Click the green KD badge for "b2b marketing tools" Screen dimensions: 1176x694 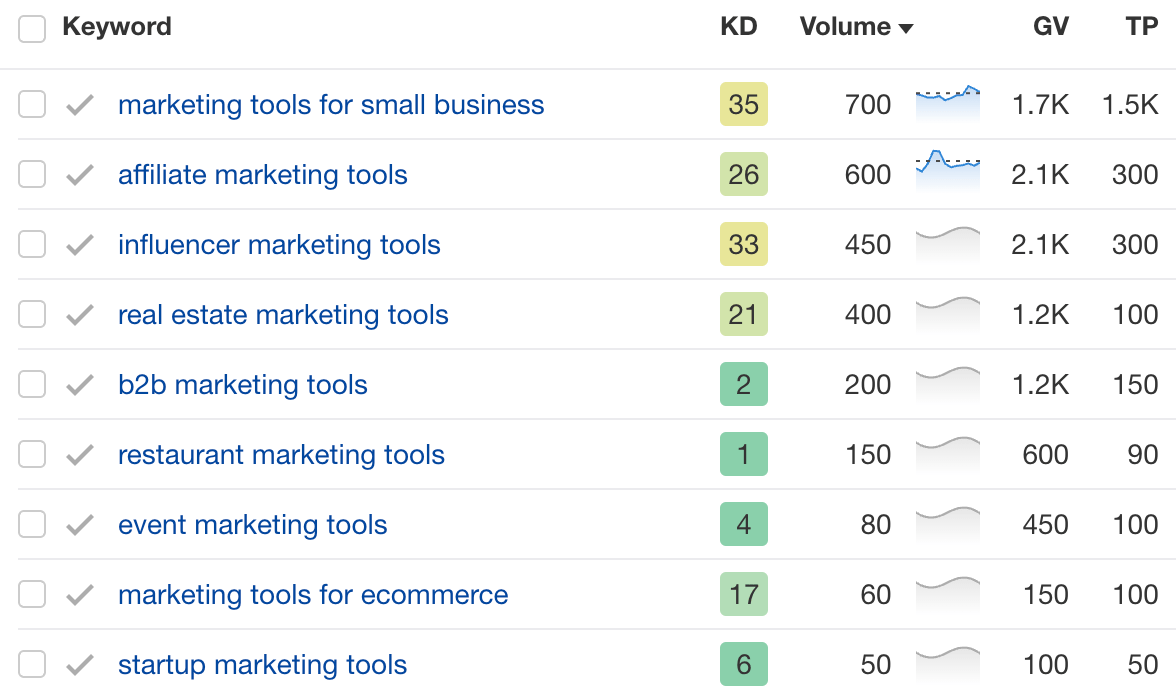[x=743, y=384]
